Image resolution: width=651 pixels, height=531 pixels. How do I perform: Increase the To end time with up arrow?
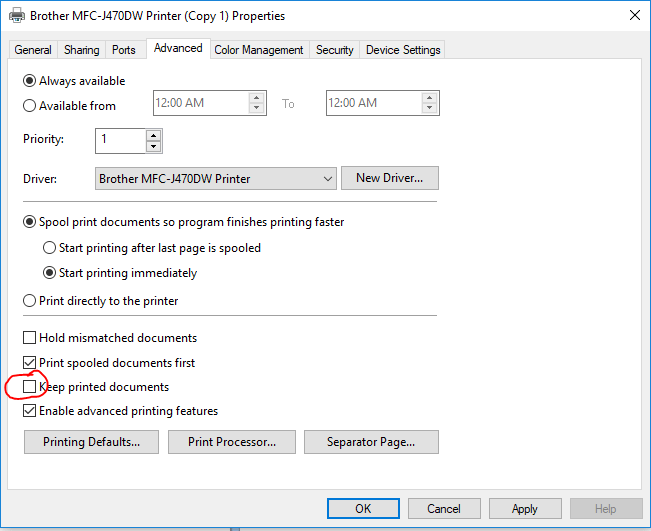tap(430, 98)
